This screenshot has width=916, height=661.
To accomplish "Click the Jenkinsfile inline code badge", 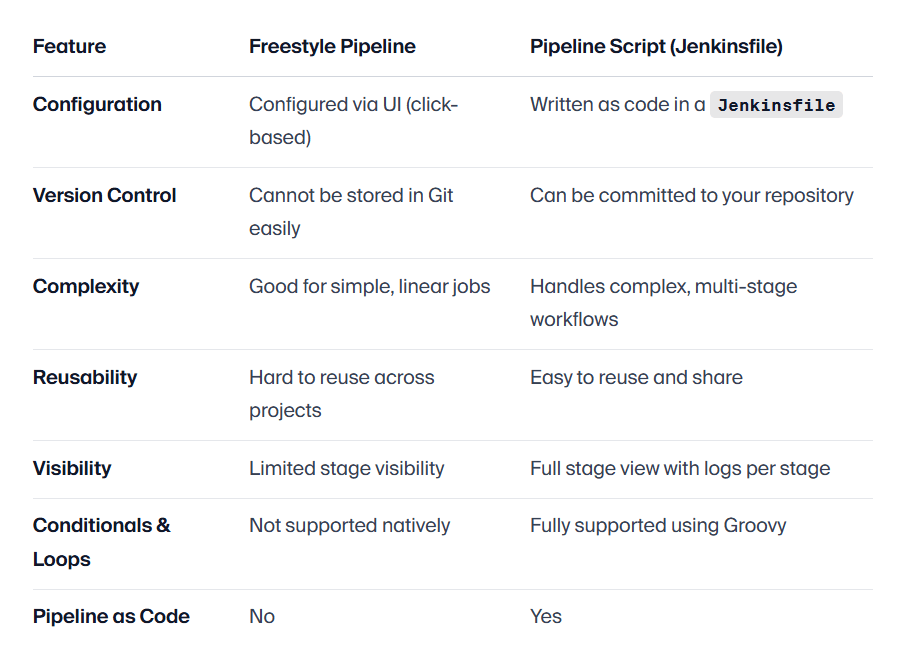I will (776, 105).
